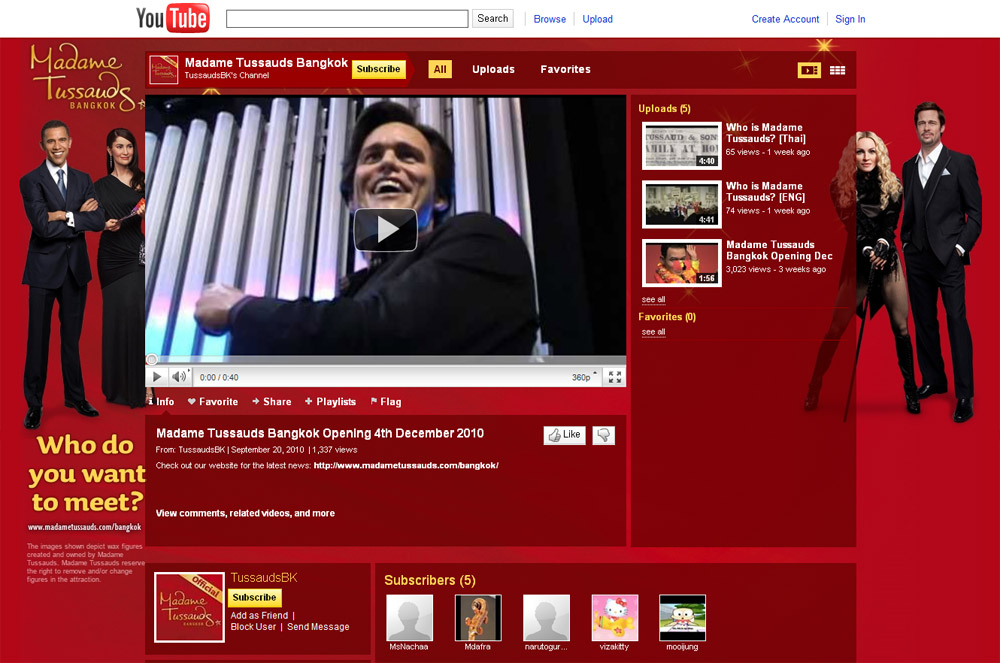The height and width of the screenshot is (663, 1000).
Task: Open the 360p quality selector
Action: [x=584, y=377]
